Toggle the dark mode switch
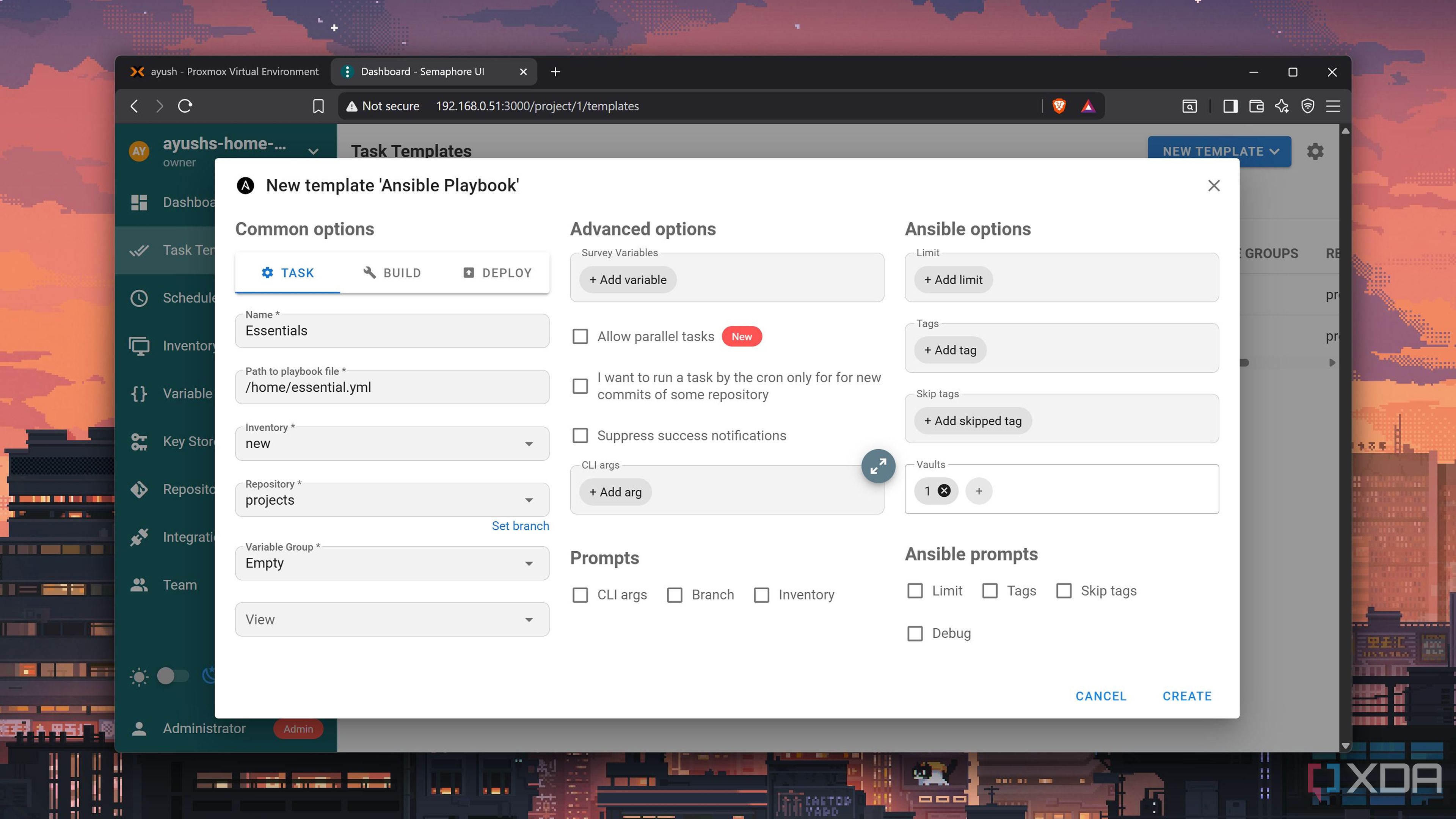 pos(173,675)
